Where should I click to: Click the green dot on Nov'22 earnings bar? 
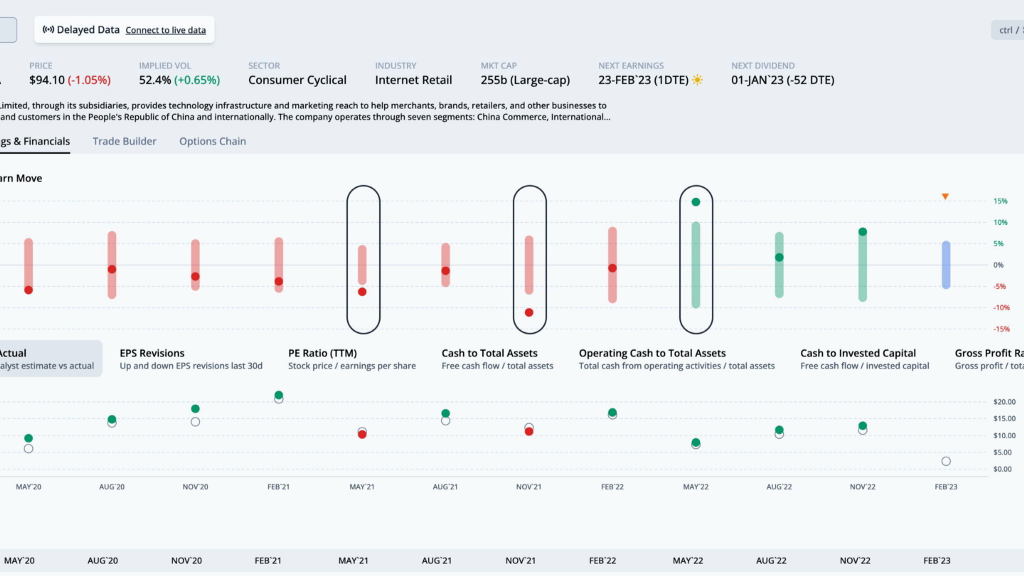coord(862,232)
